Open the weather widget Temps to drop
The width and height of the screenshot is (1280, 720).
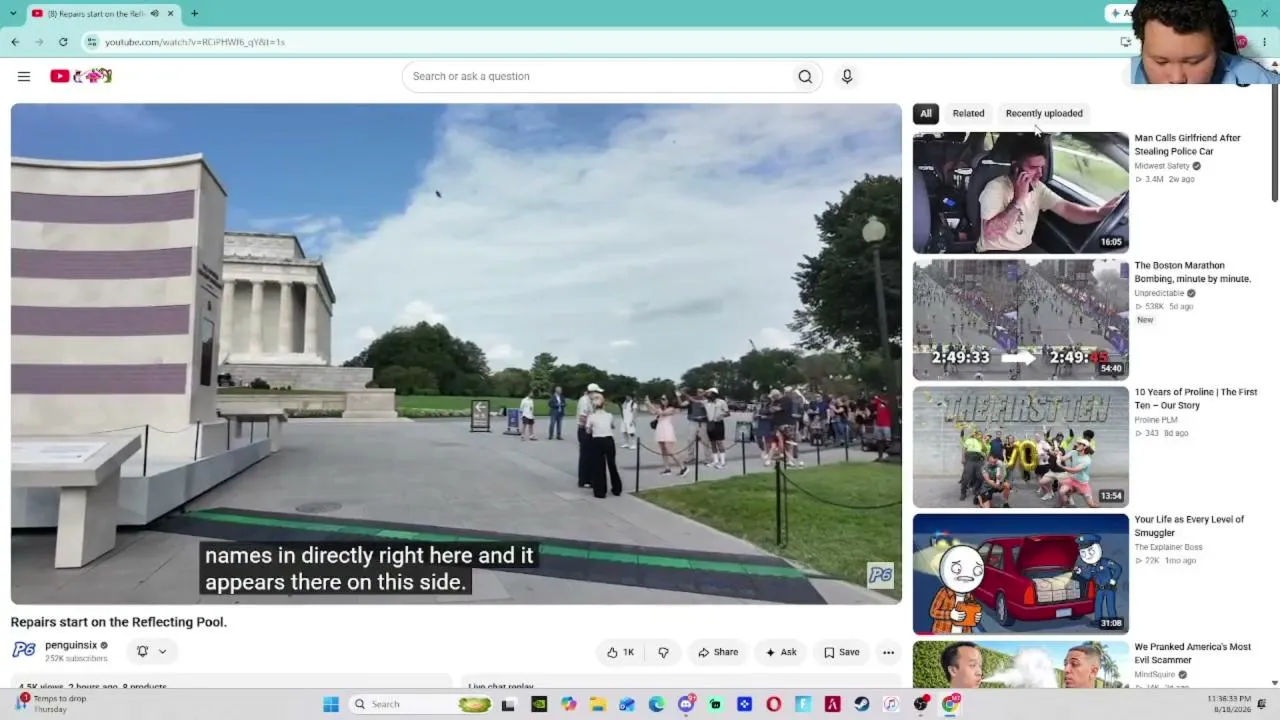click(x=52, y=704)
